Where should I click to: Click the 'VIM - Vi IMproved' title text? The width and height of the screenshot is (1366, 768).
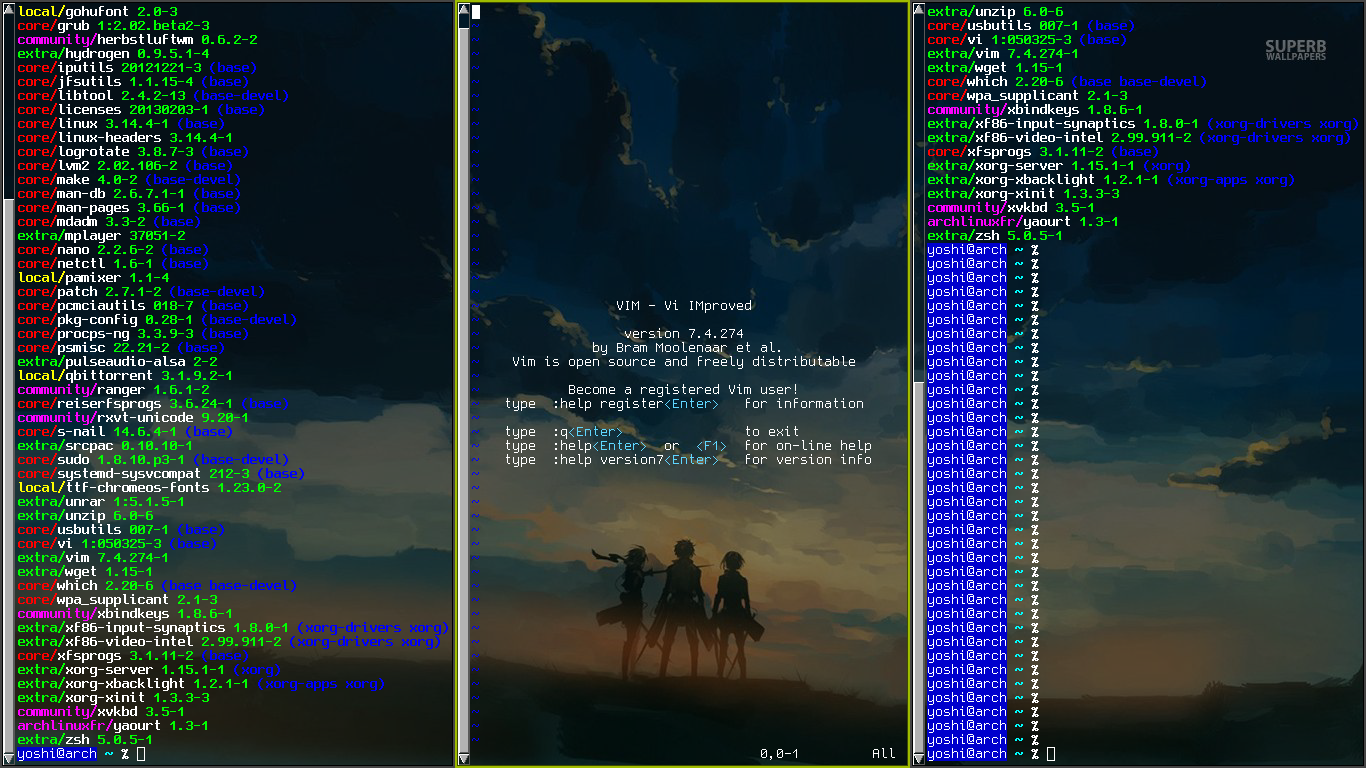(683, 306)
